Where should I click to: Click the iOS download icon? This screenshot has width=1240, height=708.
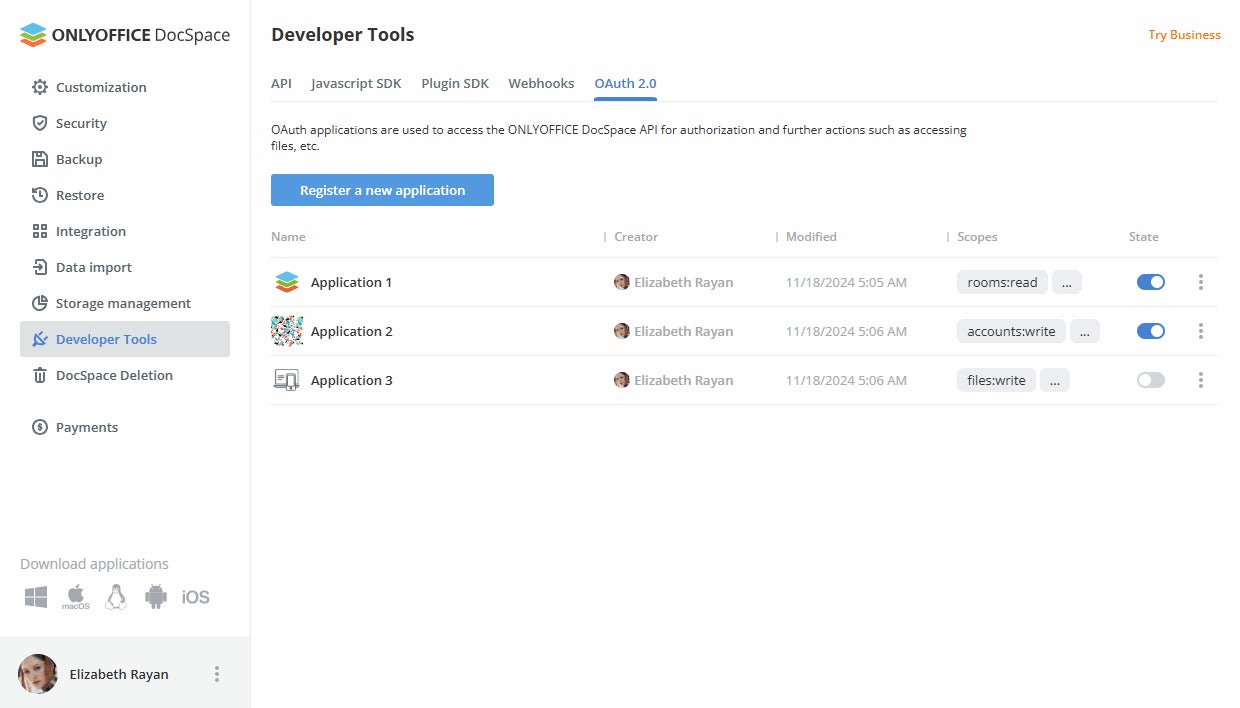click(x=196, y=597)
